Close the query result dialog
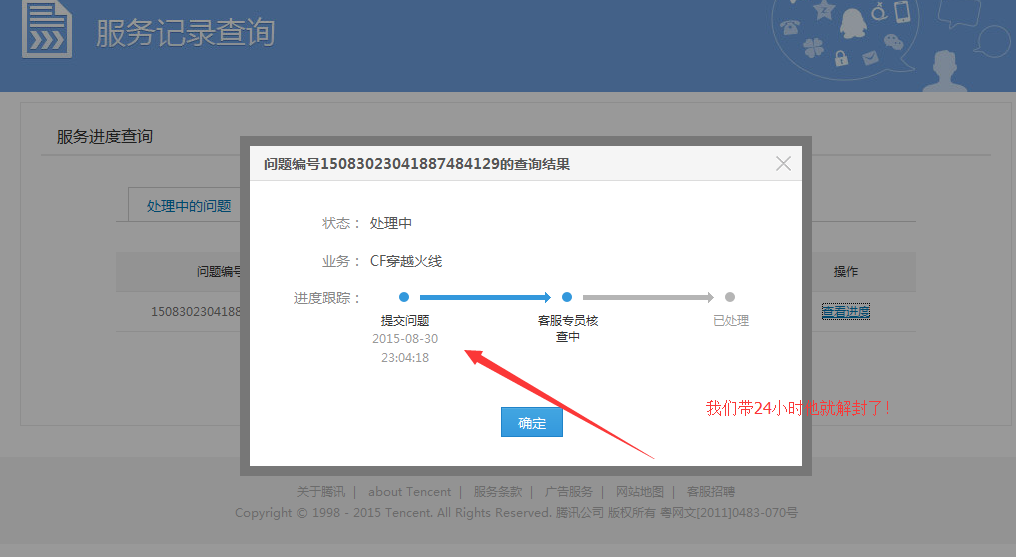Viewport: 1016px width, 557px height. [783, 164]
